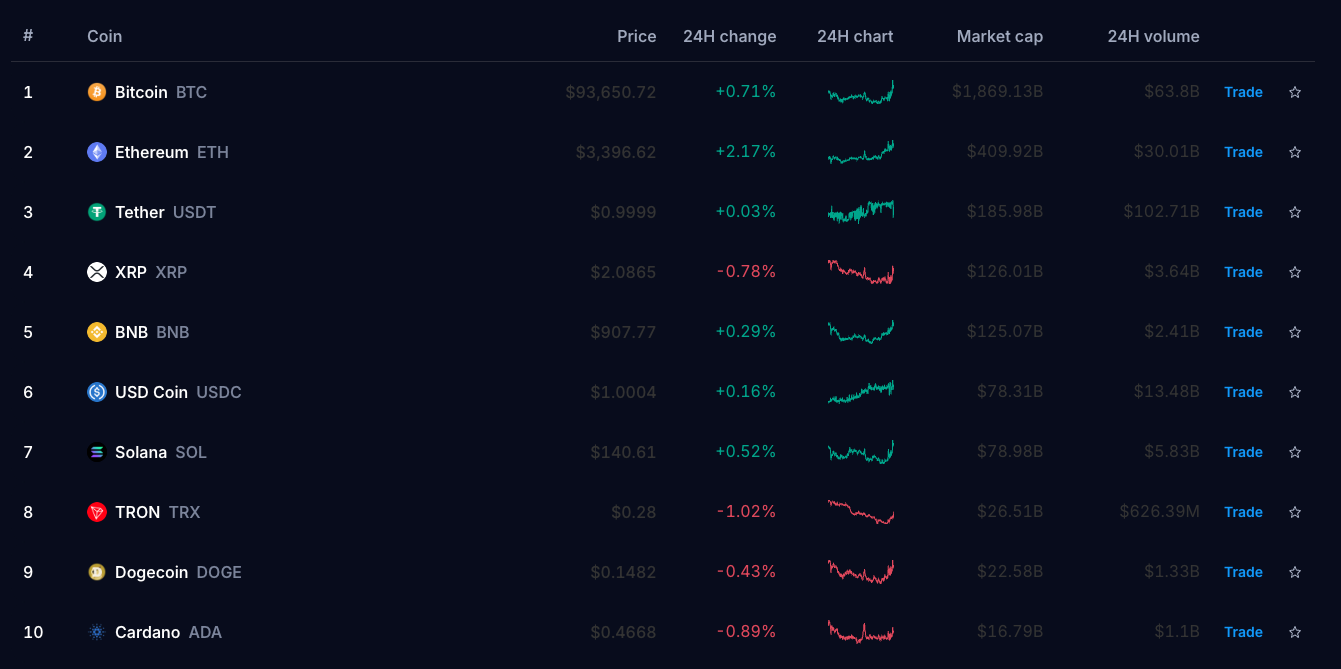
Task: Open the Cardano Trade link
Action: click(1243, 632)
